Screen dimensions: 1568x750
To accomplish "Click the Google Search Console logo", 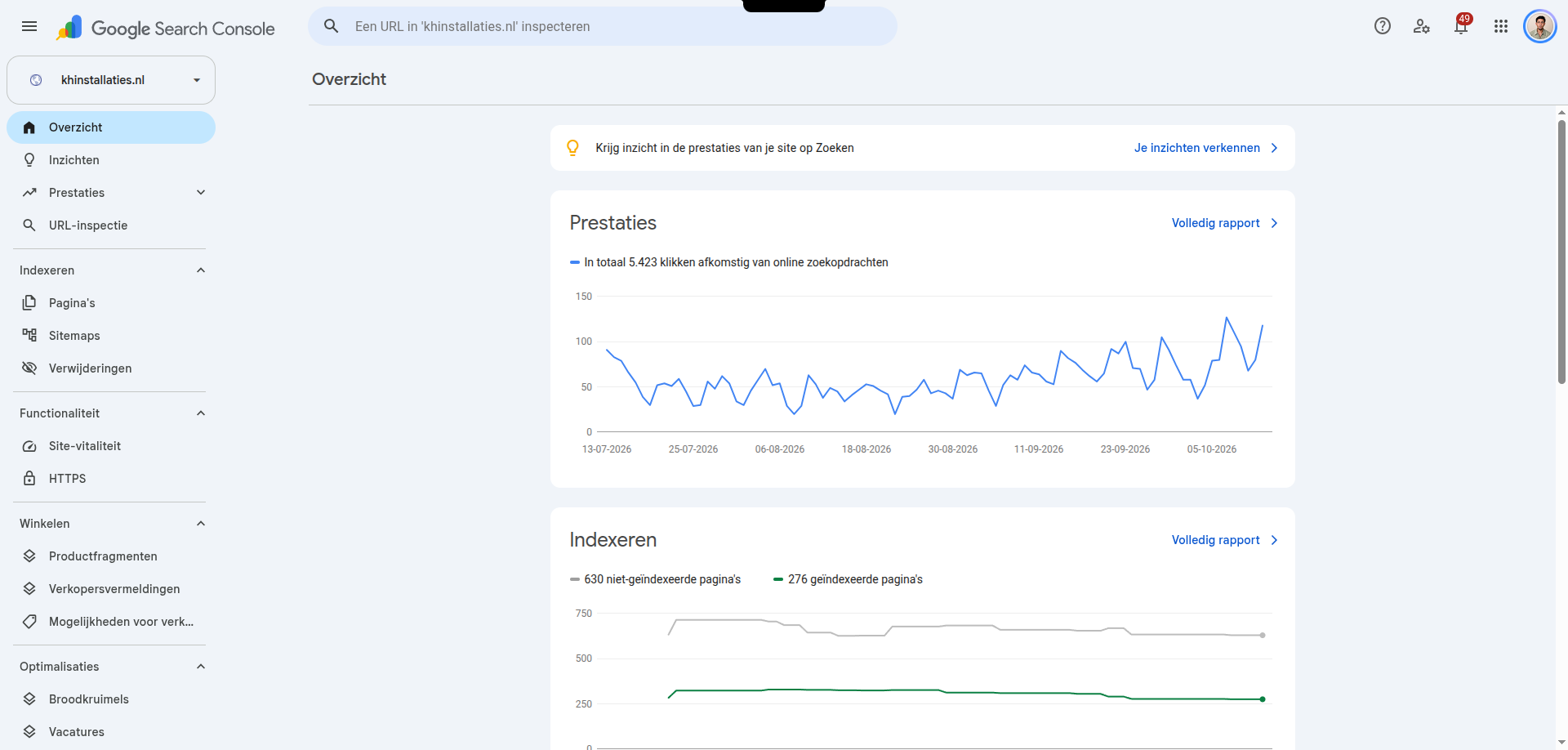I will pos(166,28).
